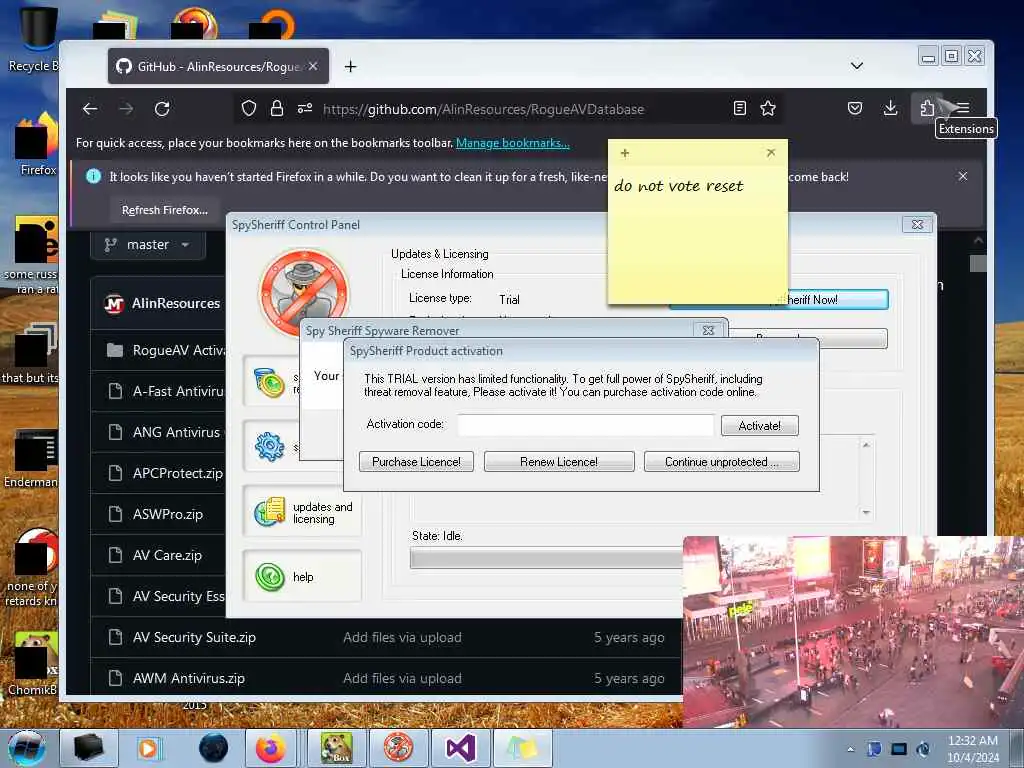The width and height of the screenshot is (1024, 768).
Task: Open the taskbar clock and date
Action: tap(972, 749)
